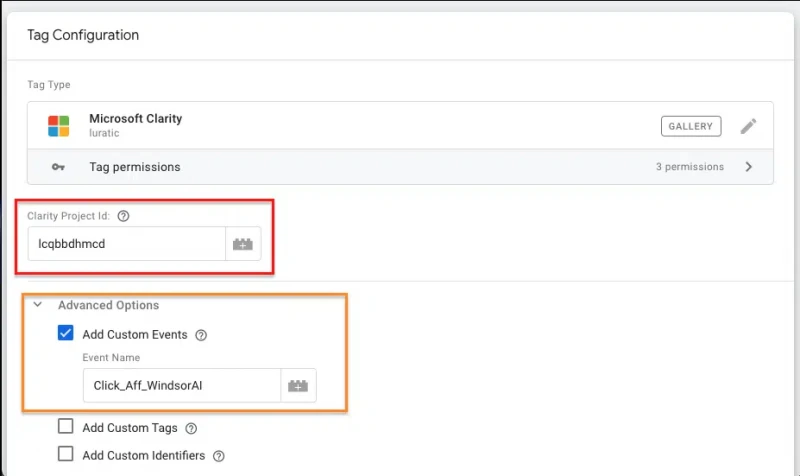The width and height of the screenshot is (800, 476).
Task: Click the pencil edit icon for tag type
Action: pyautogui.click(x=748, y=126)
